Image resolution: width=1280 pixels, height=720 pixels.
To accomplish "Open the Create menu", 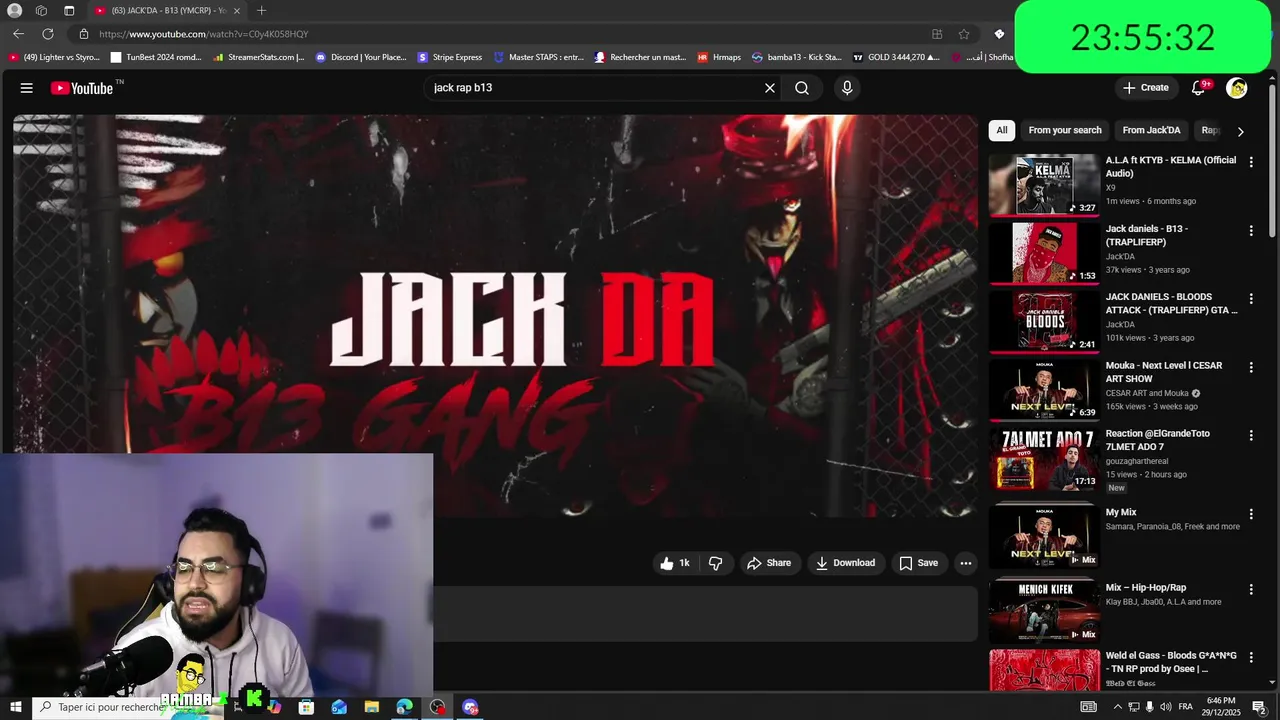I will [x=1146, y=88].
